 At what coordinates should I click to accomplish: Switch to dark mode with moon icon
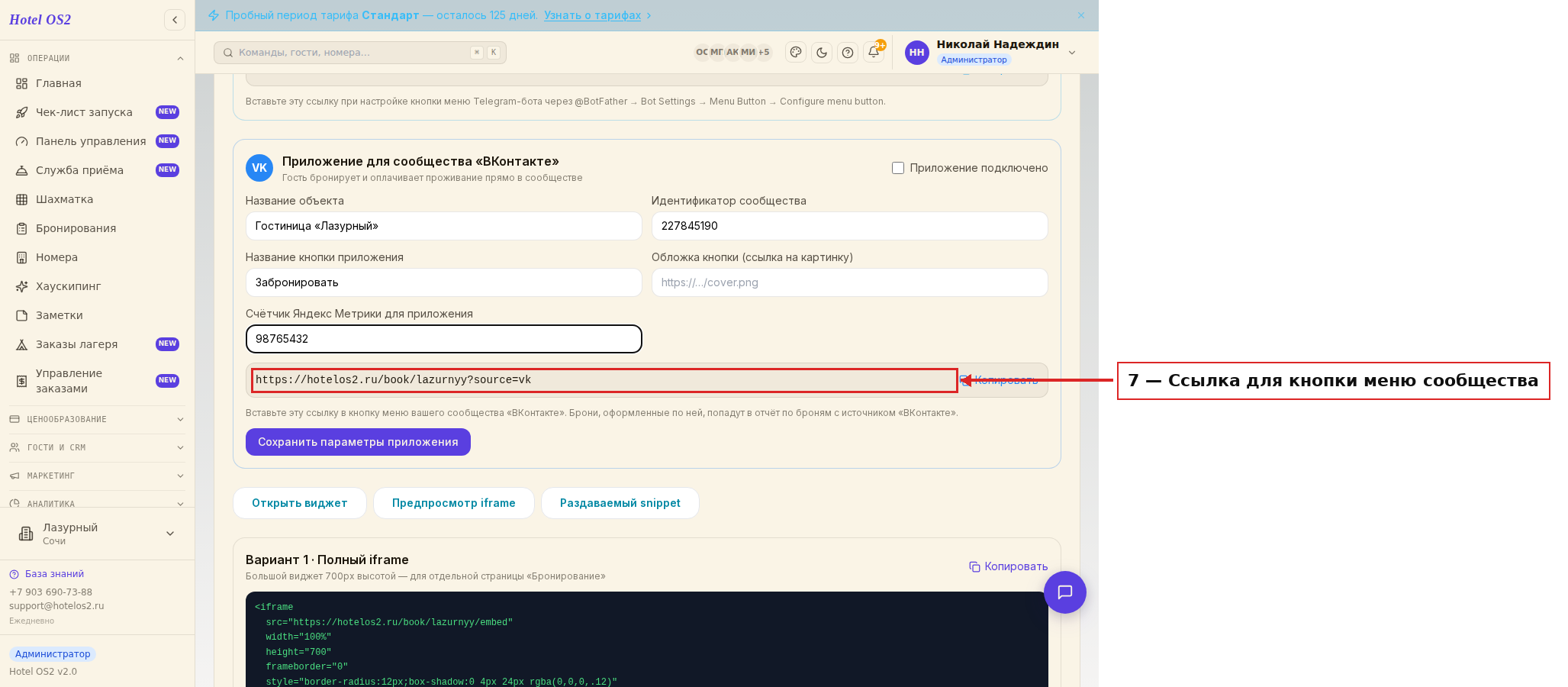pyautogui.click(x=822, y=53)
